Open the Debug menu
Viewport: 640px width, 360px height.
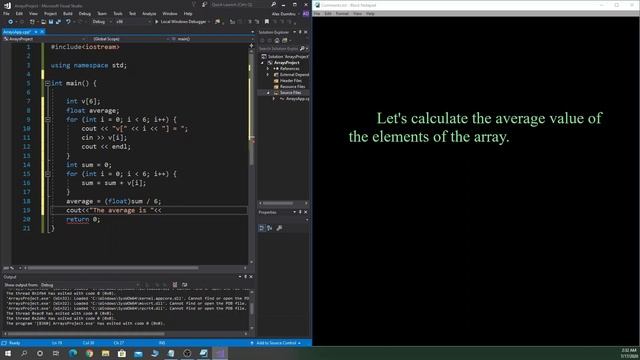coord(84,13)
